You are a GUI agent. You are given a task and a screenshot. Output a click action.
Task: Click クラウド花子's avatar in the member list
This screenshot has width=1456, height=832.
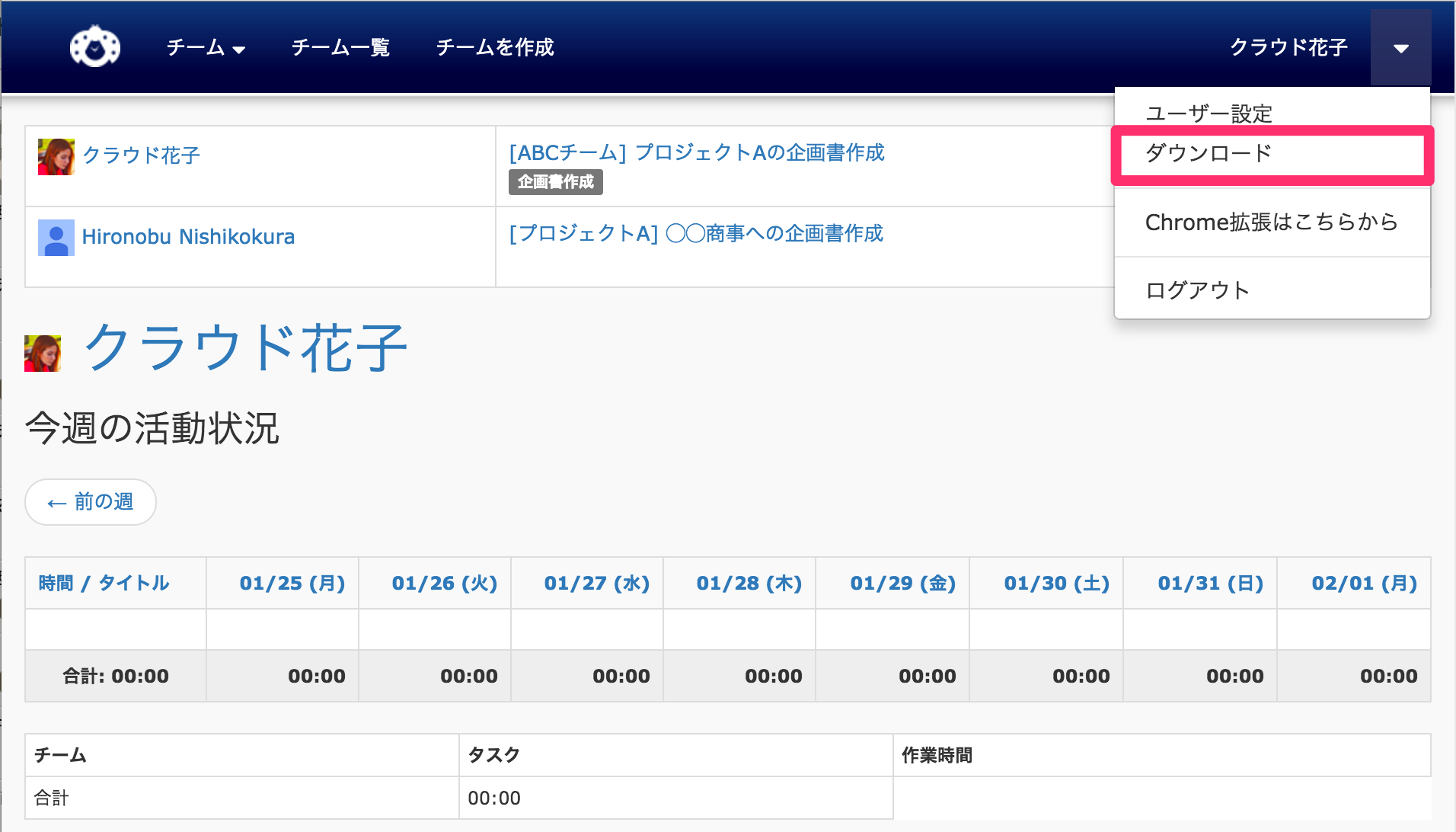pos(56,157)
